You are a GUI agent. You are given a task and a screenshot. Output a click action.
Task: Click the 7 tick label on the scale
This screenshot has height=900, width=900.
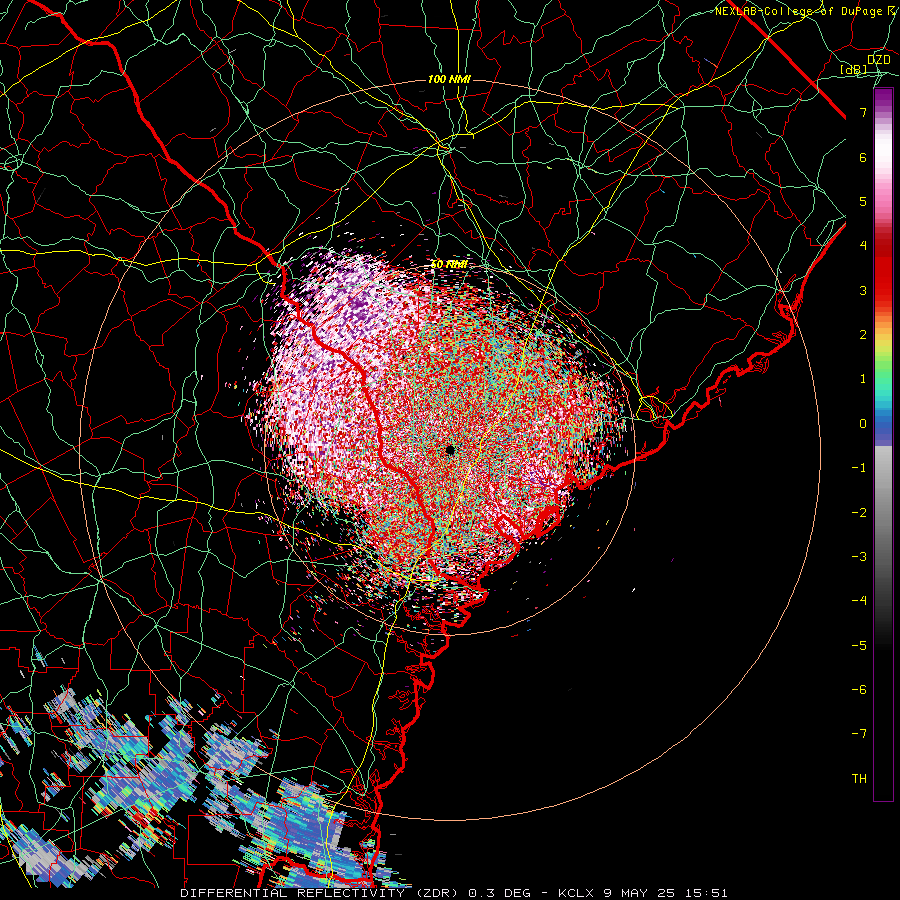pyautogui.click(x=863, y=112)
